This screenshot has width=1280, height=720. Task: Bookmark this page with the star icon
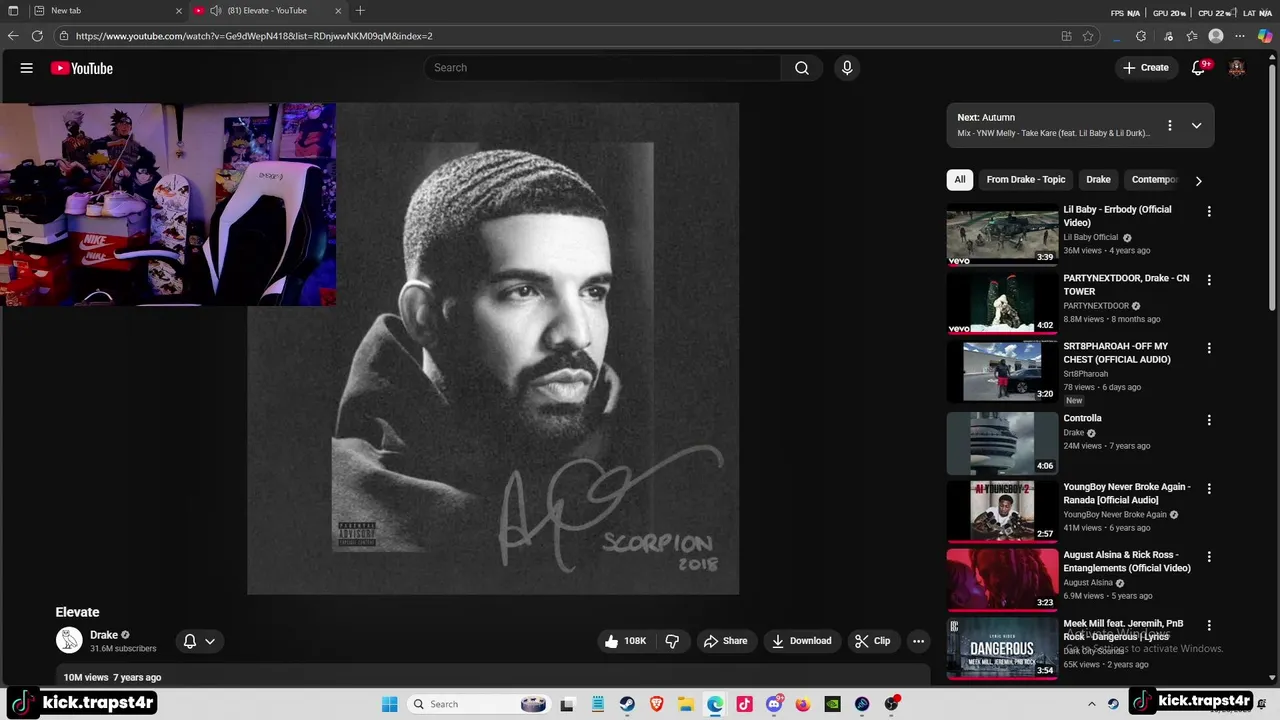(1088, 36)
